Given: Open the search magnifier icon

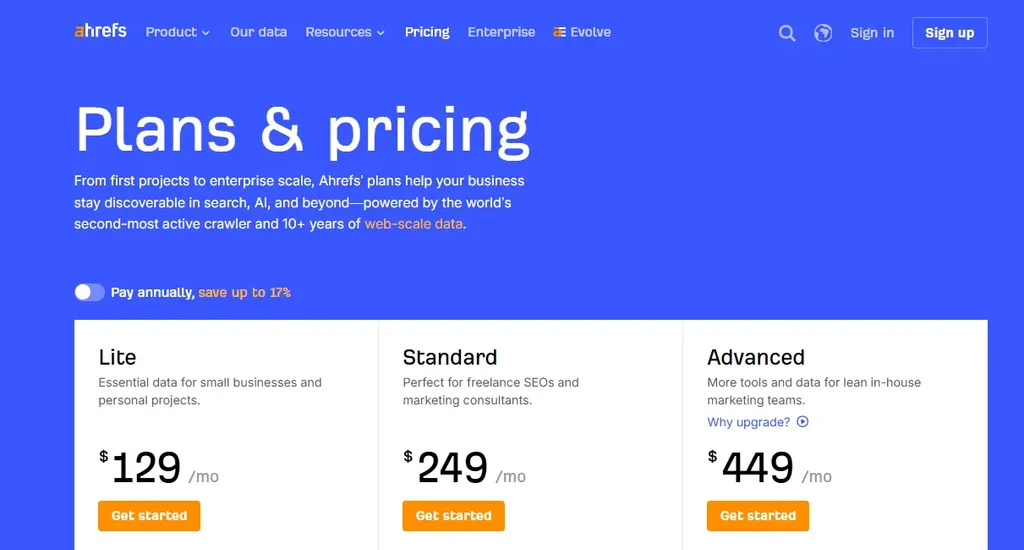Looking at the screenshot, I should coord(787,33).
